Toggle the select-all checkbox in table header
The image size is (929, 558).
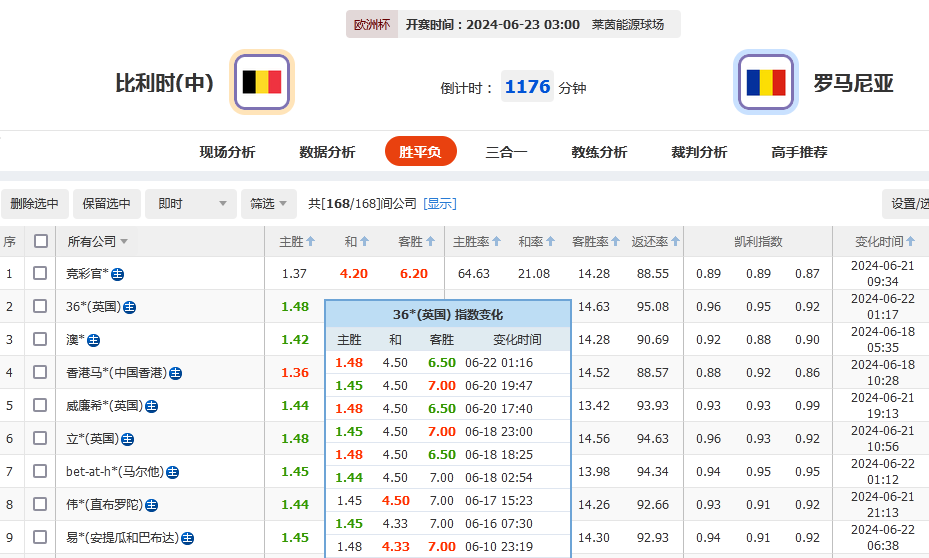[41, 241]
